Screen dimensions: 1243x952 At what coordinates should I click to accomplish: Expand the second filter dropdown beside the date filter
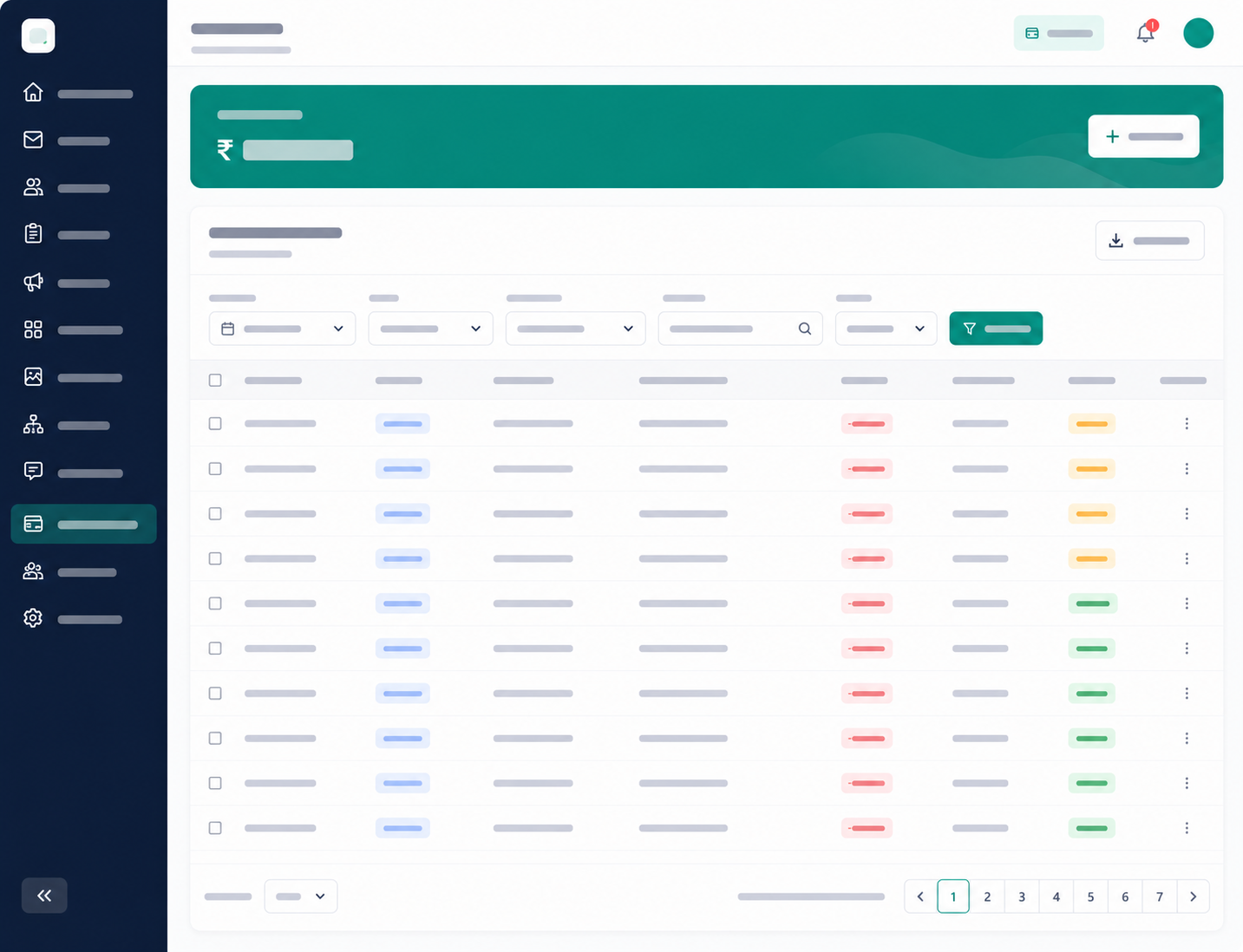pyautogui.click(x=430, y=329)
